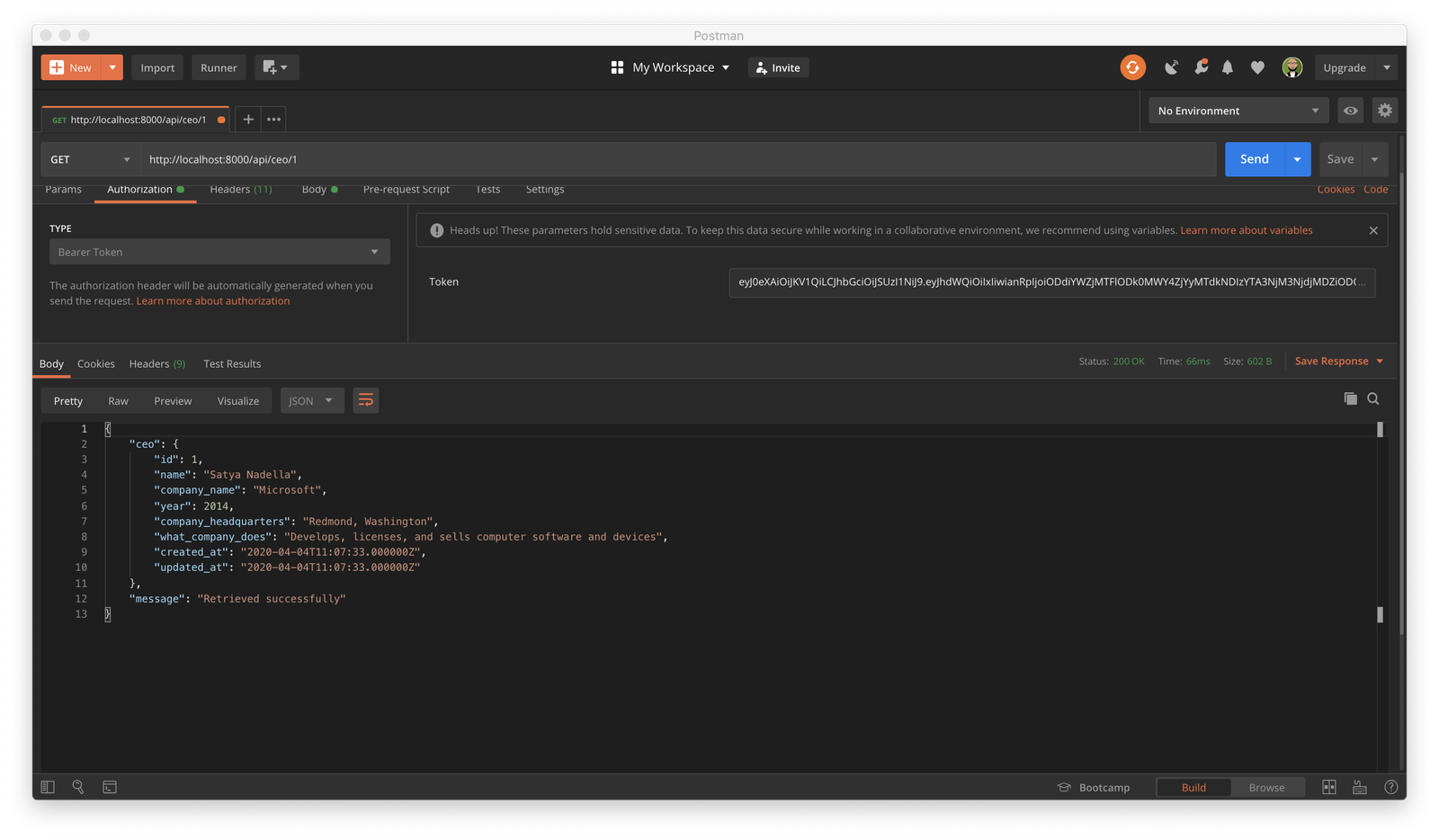
Task: Search within the response body
Action: click(1373, 398)
